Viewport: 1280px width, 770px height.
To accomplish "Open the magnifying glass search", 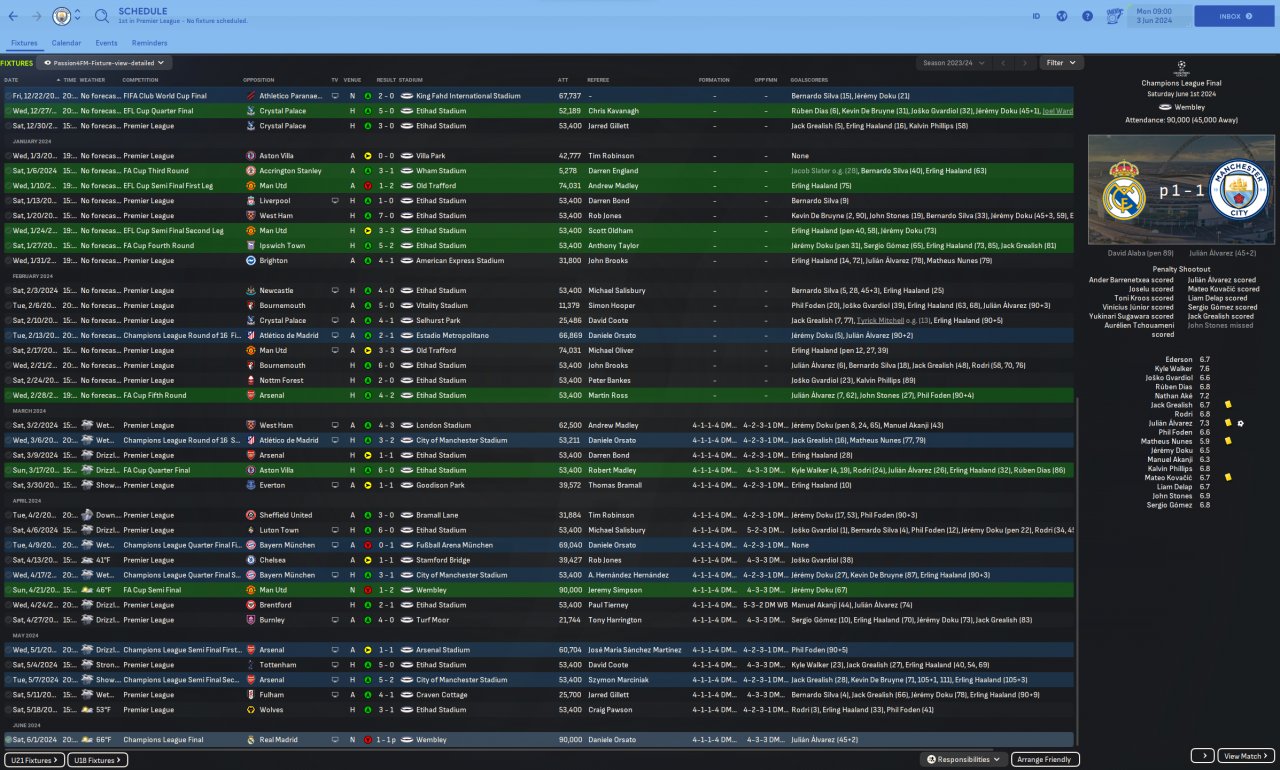I will 102,16.
